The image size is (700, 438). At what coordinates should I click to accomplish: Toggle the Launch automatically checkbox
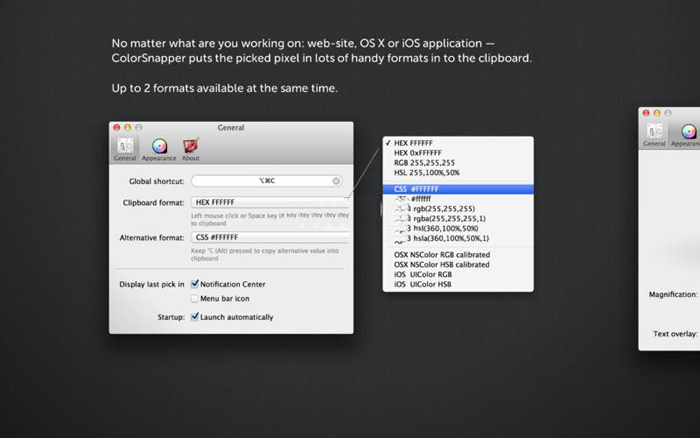(x=195, y=317)
